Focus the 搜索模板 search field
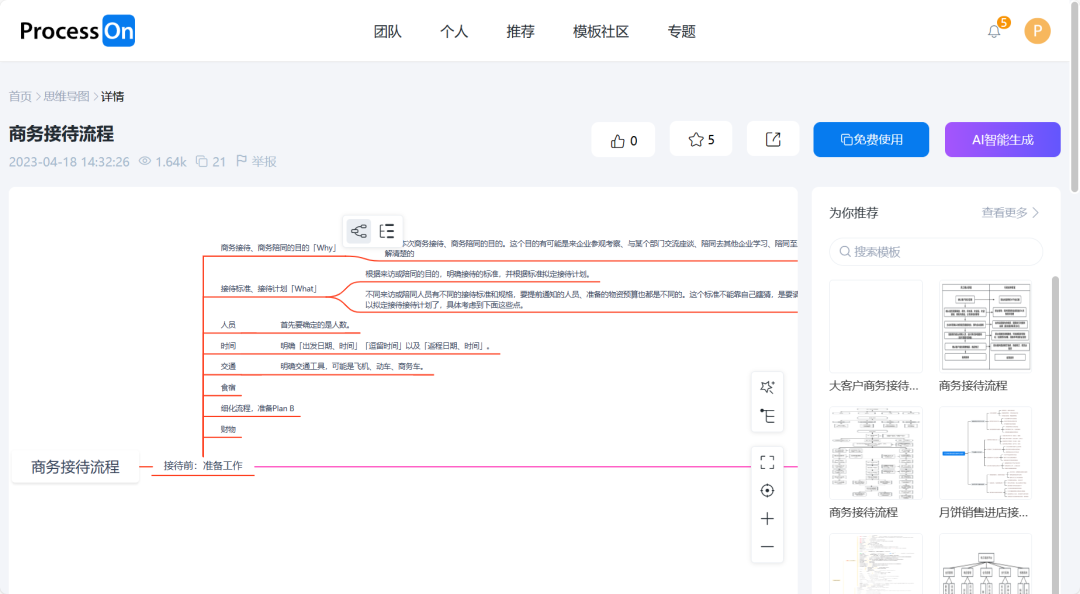This screenshot has height=594, width=1080. click(x=936, y=252)
